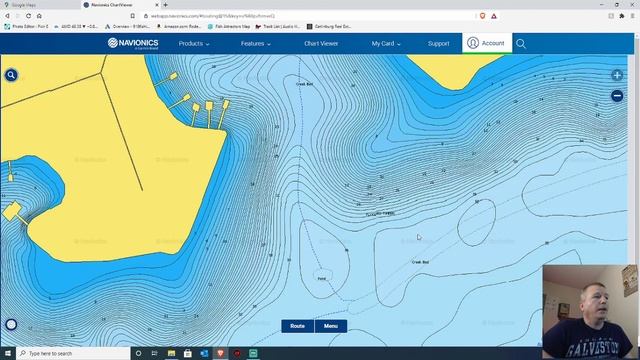Open Task View on taskbar
This screenshot has height=360, width=640.
[x=155, y=353]
